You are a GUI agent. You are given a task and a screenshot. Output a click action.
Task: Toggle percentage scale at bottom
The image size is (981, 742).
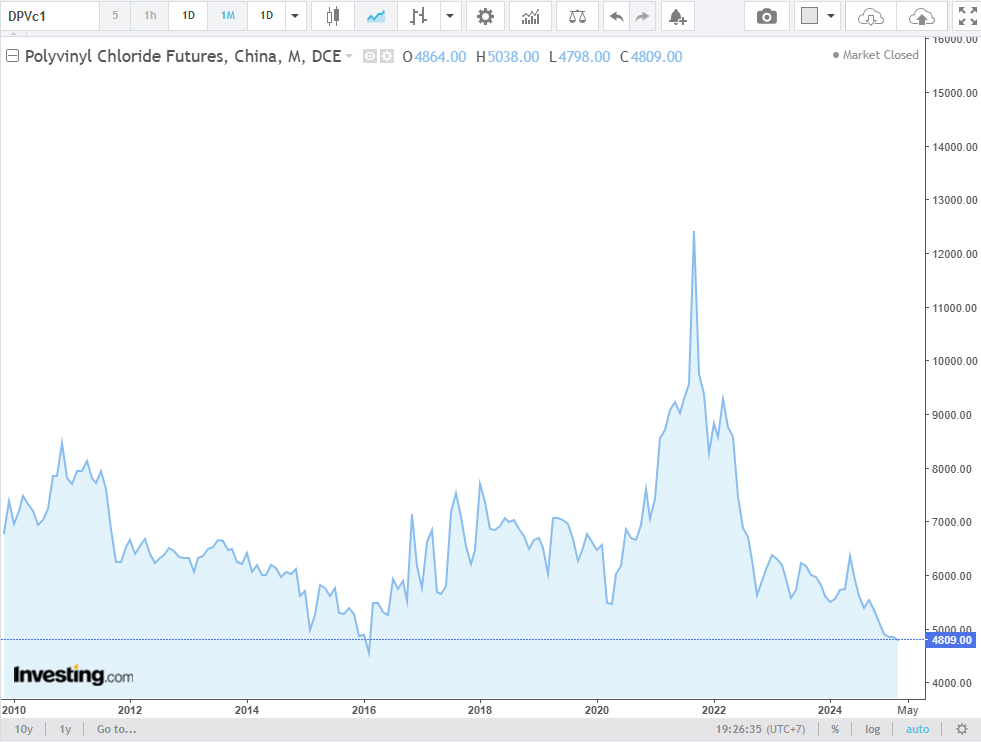click(x=835, y=729)
